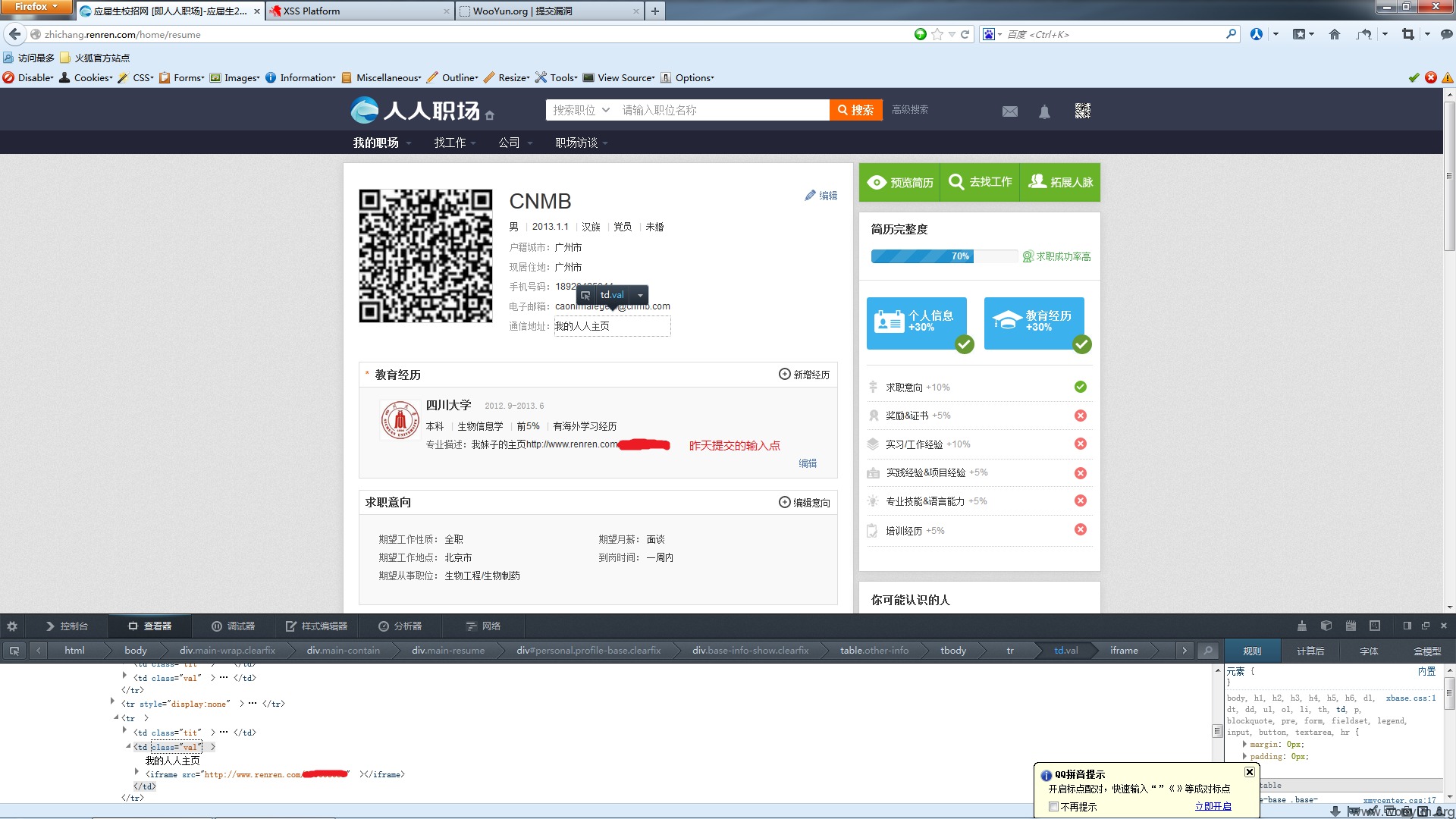Open a new browser tab with the plus button
Screen dimensions: 1456x819
click(x=655, y=11)
